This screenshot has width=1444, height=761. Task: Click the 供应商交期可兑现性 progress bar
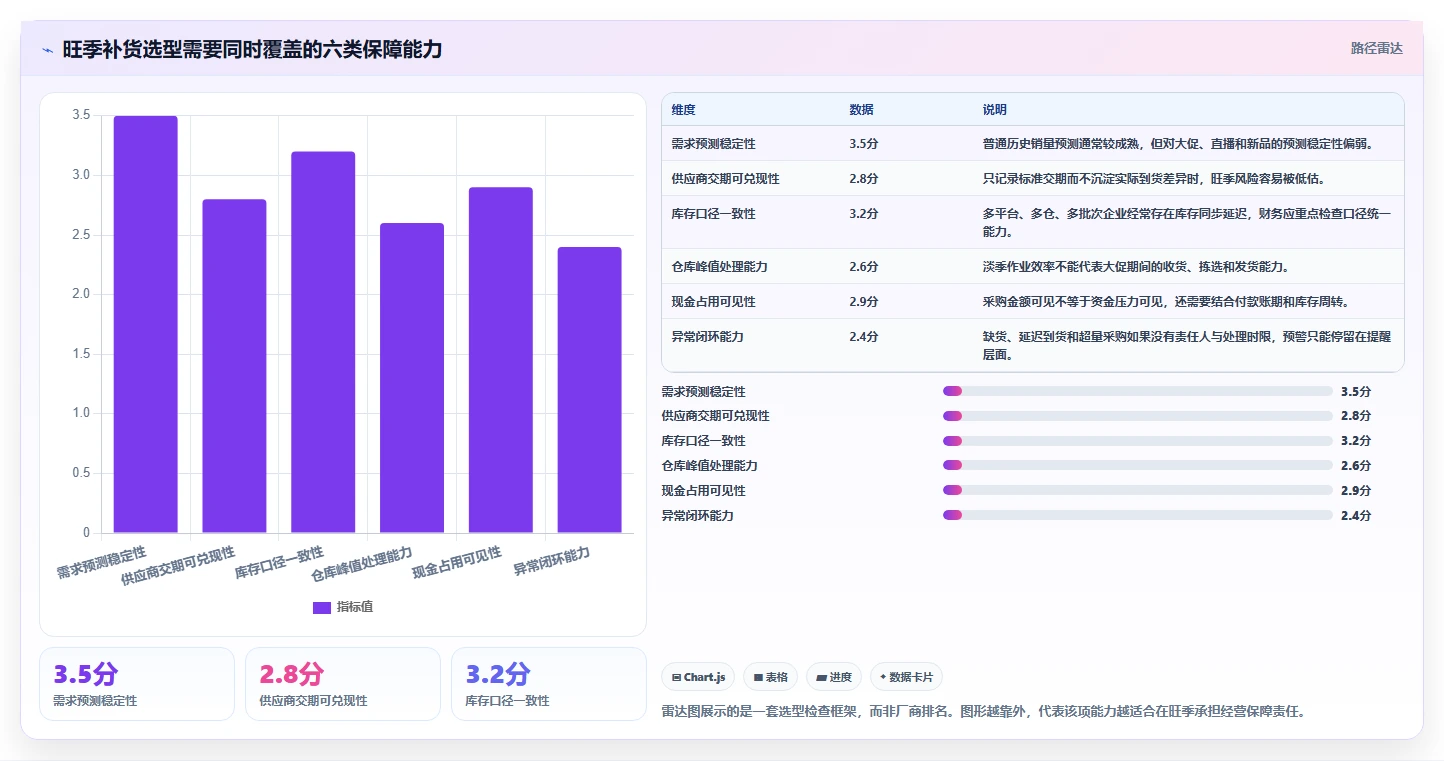pyautogui.click(x=1138, y=415)
